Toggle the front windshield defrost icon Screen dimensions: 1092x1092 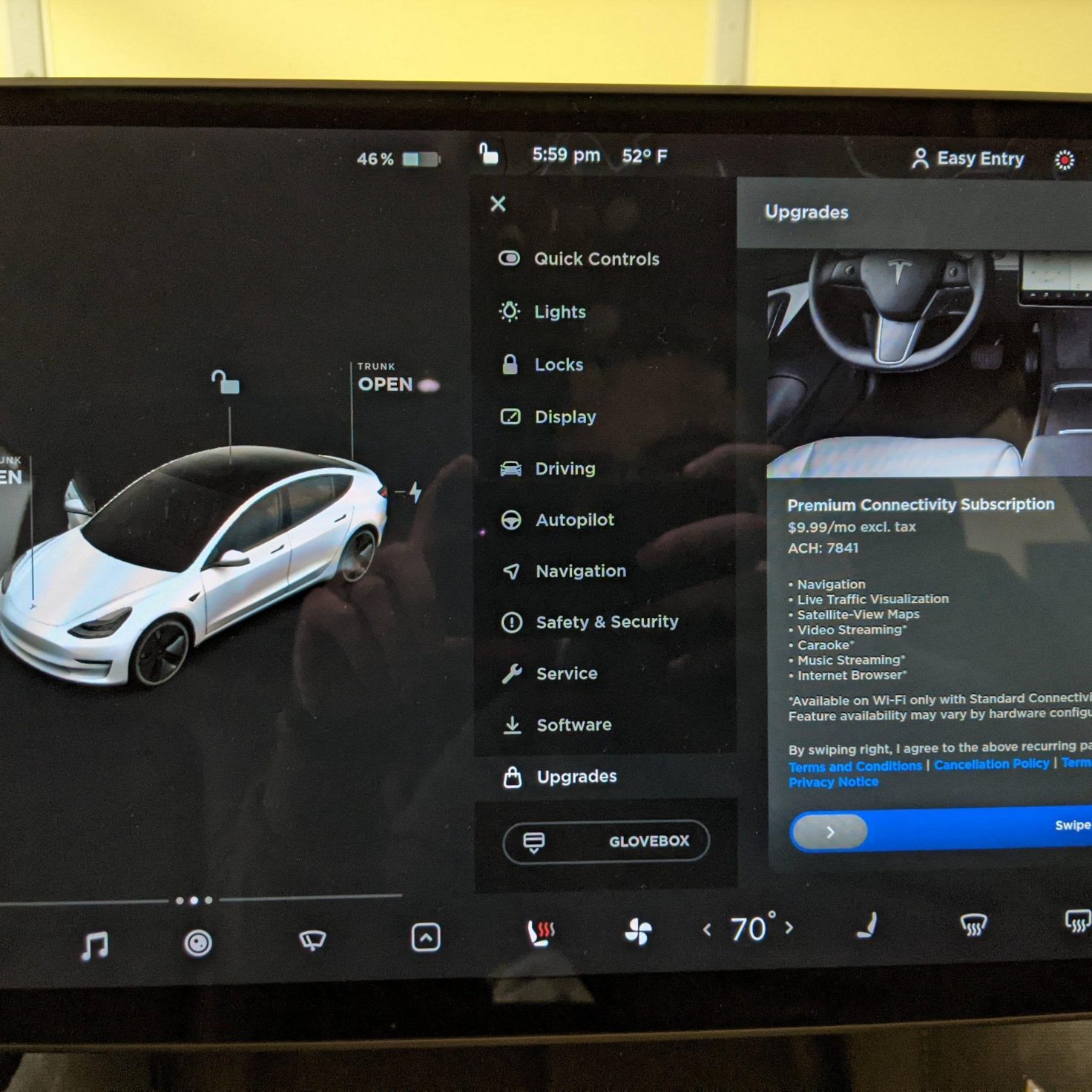(x=973, y=924)
